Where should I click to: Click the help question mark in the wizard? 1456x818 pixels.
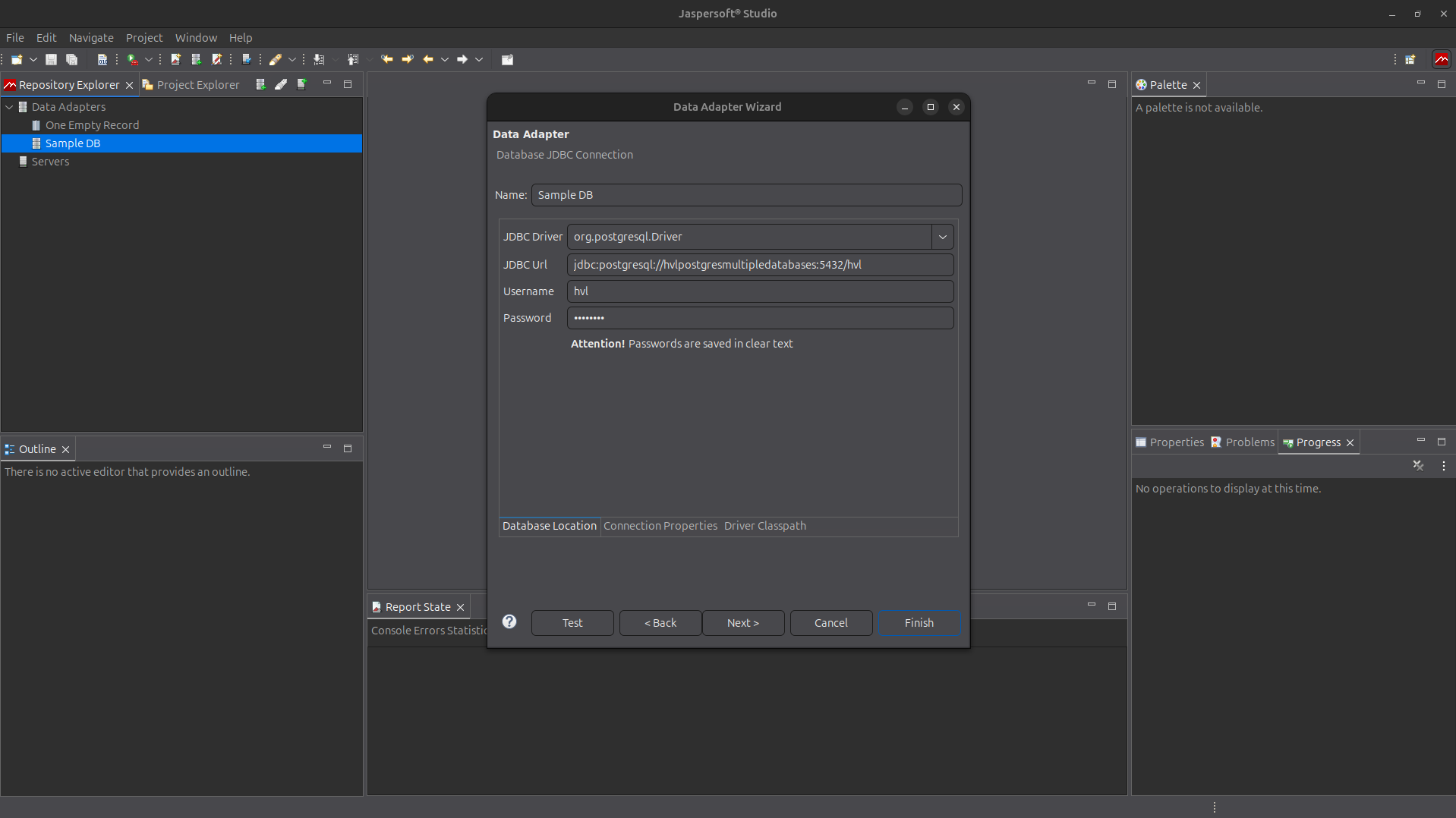pos(509,622)
